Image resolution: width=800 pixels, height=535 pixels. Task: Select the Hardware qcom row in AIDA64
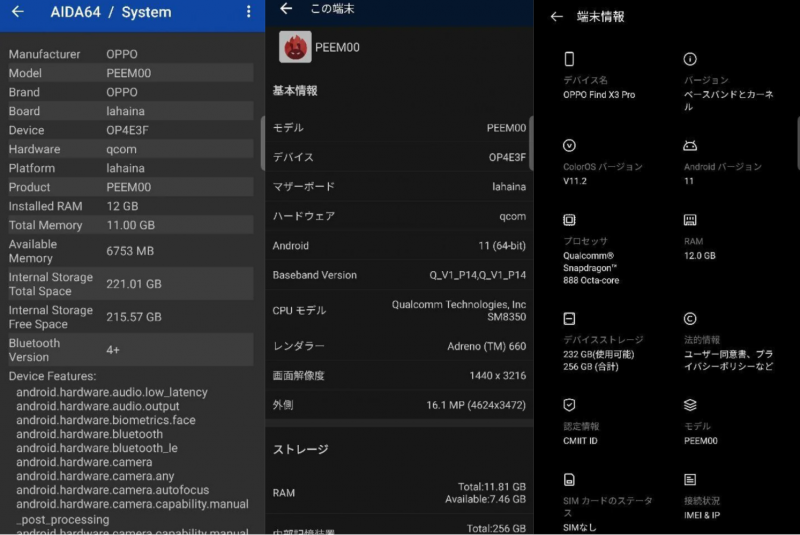pyautogui.click(x=131, y=149)
